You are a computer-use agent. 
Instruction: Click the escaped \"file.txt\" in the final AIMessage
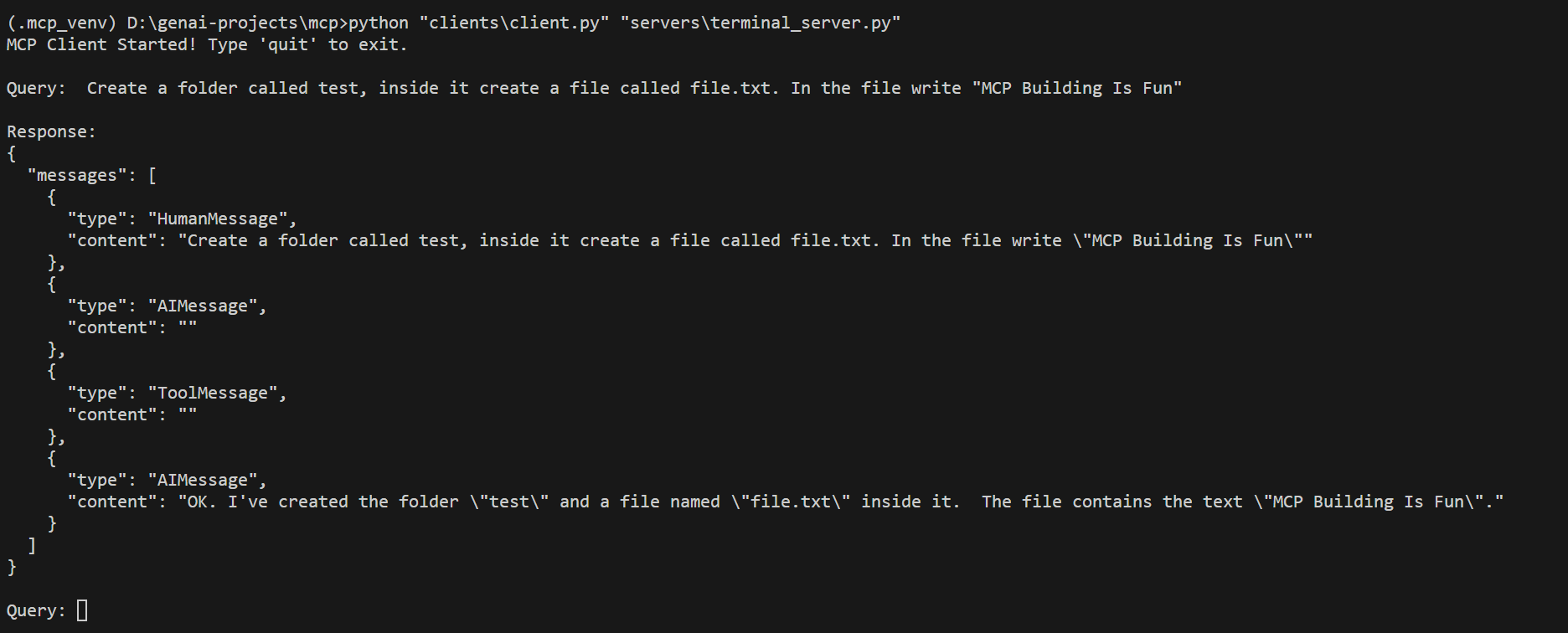coord(791,502)
